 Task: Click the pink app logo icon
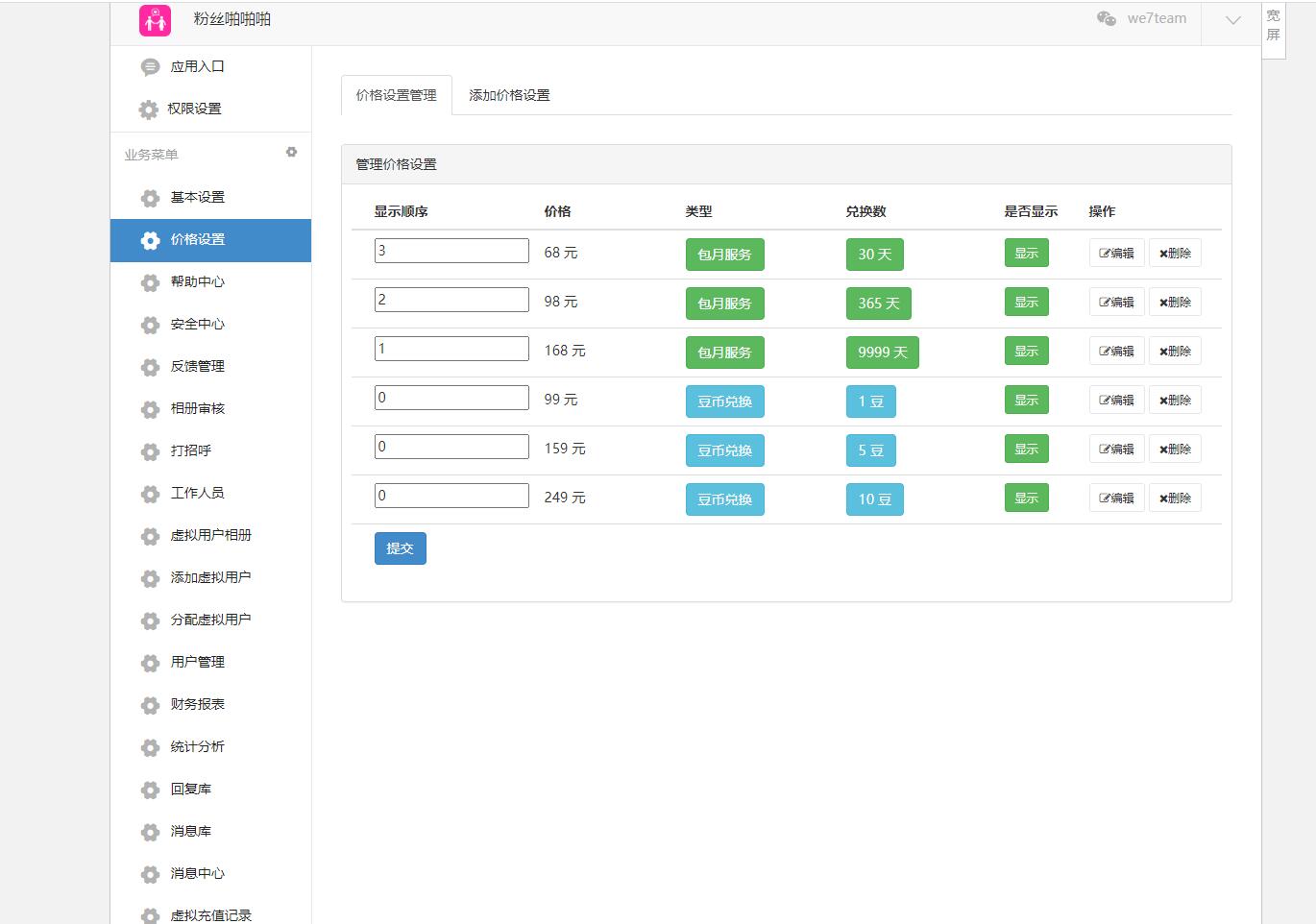click(155, 20)
